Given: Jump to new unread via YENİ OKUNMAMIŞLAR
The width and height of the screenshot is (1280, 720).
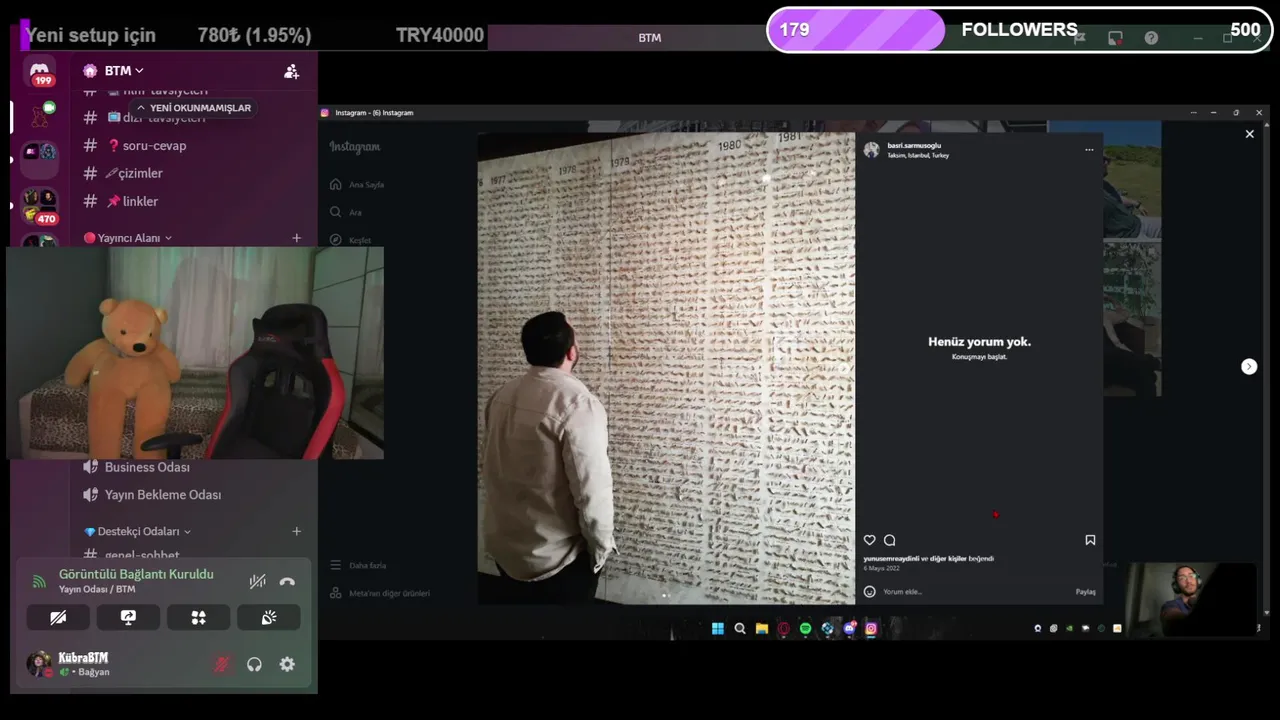Looking at the screenshot, I should (x=193, y=108).
